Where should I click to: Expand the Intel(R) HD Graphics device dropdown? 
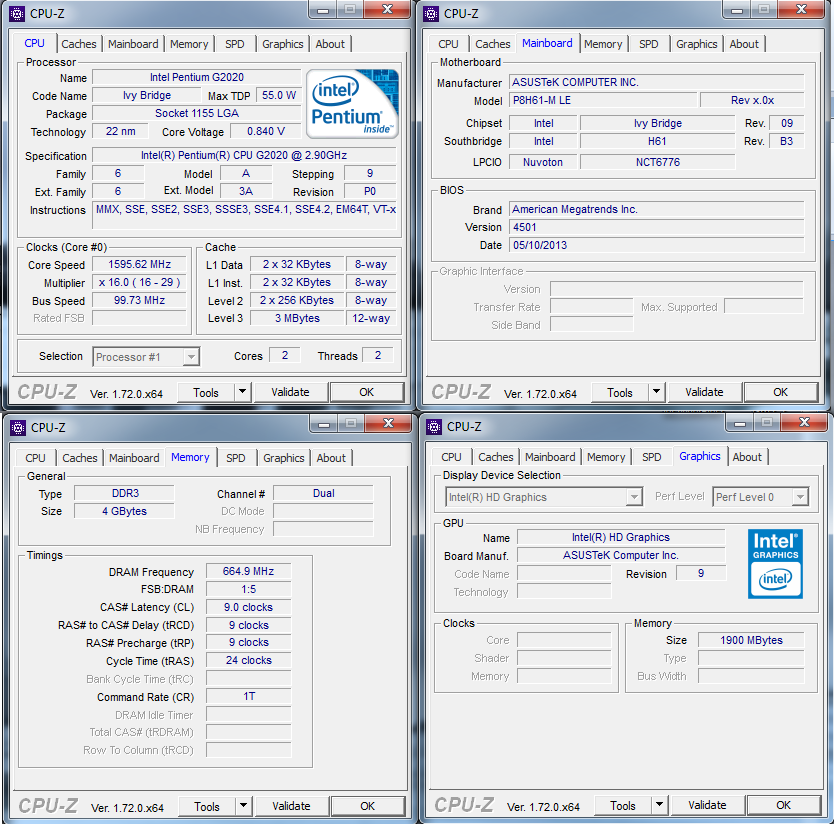tap(633, 497)
